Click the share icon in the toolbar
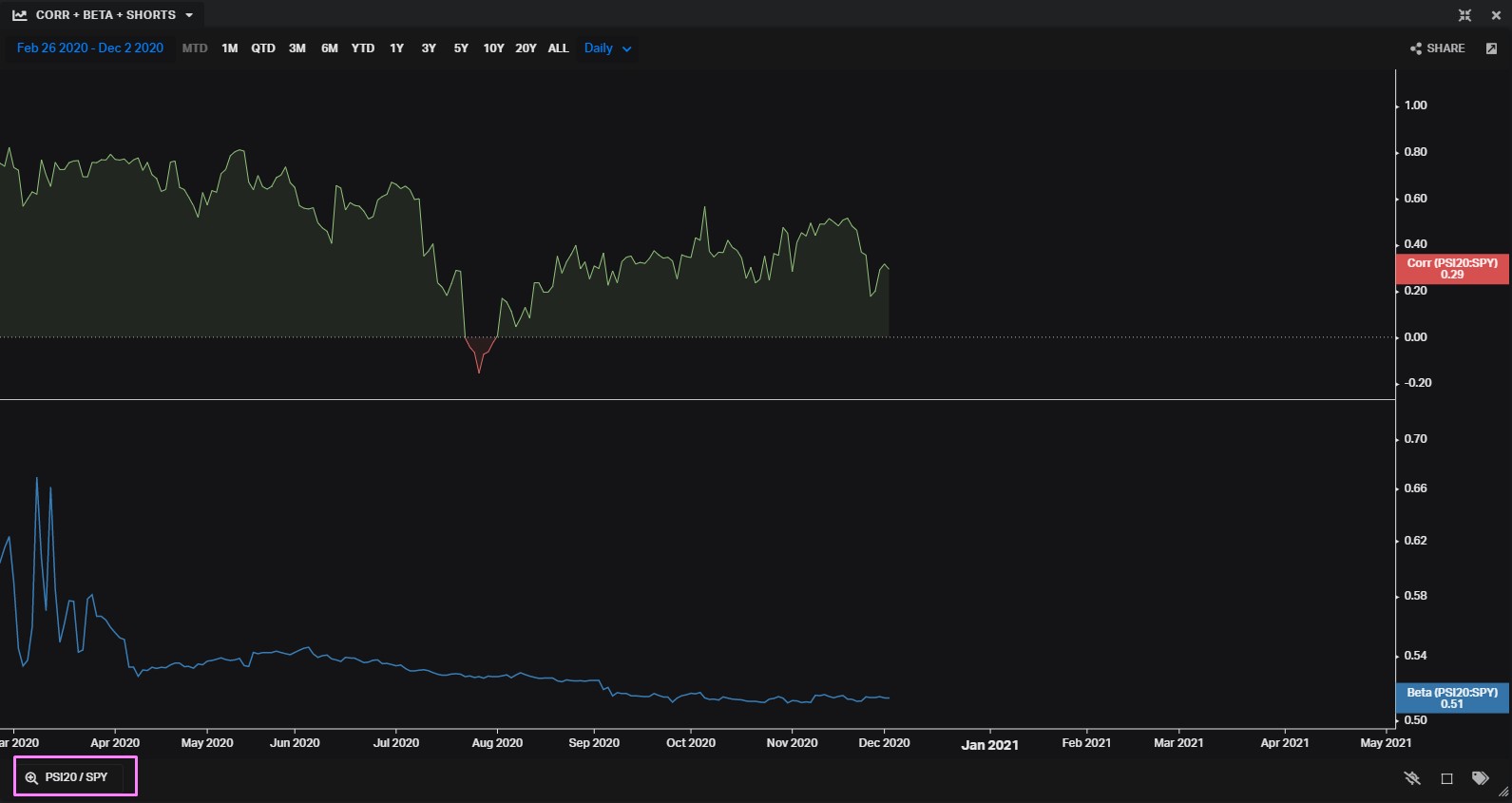 (x=1416, y=48)
